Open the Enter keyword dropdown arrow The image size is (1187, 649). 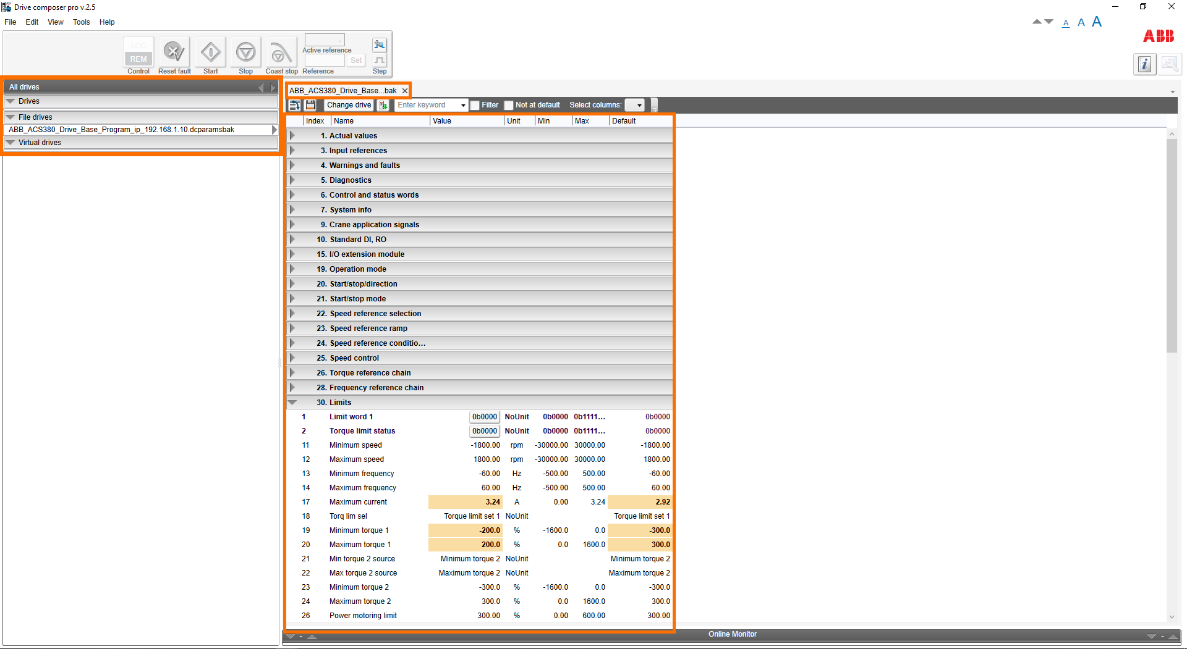click(x=461, y=105)
